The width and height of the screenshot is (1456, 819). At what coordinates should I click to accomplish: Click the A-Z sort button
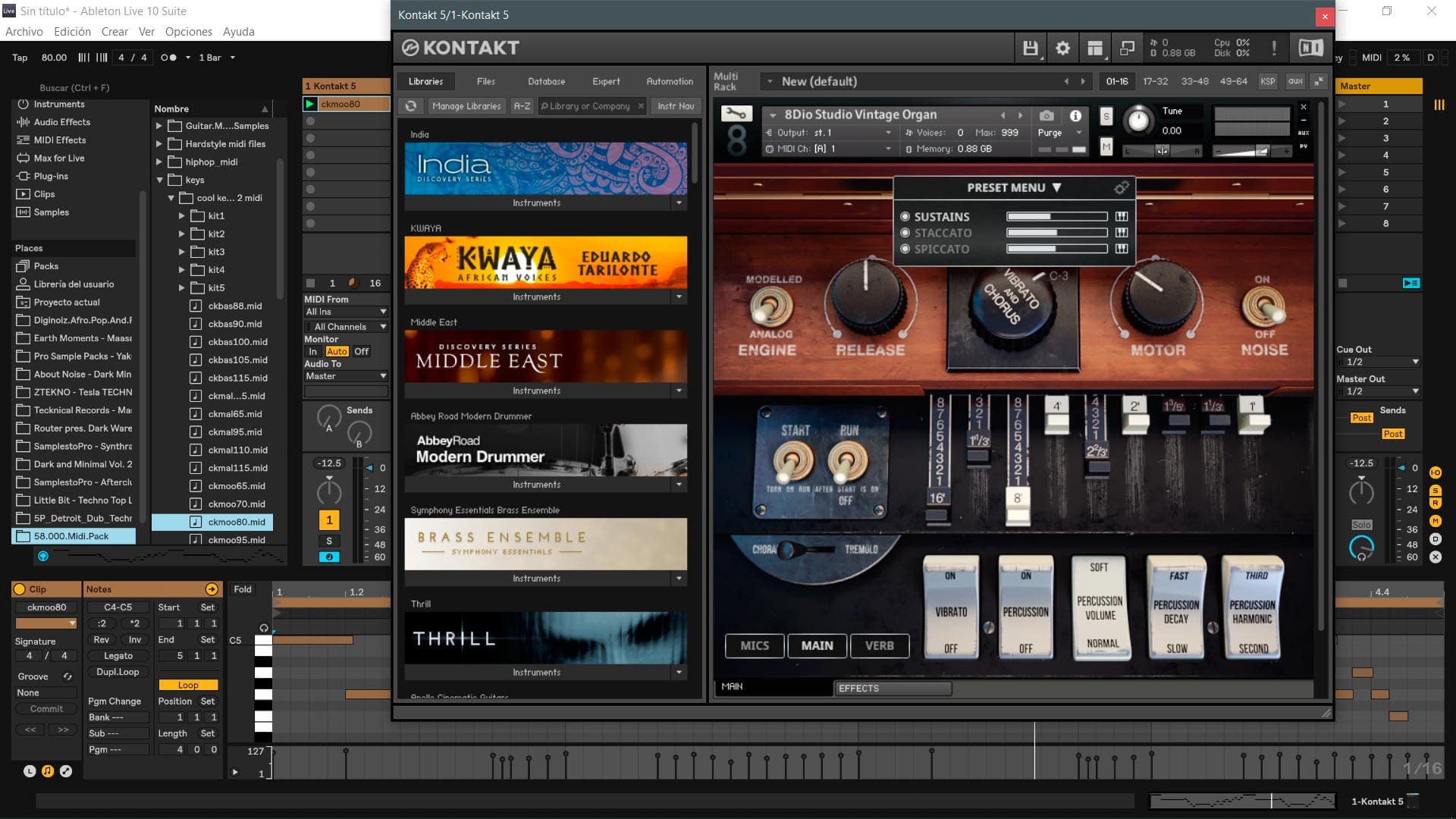click(x=522, y=106)
